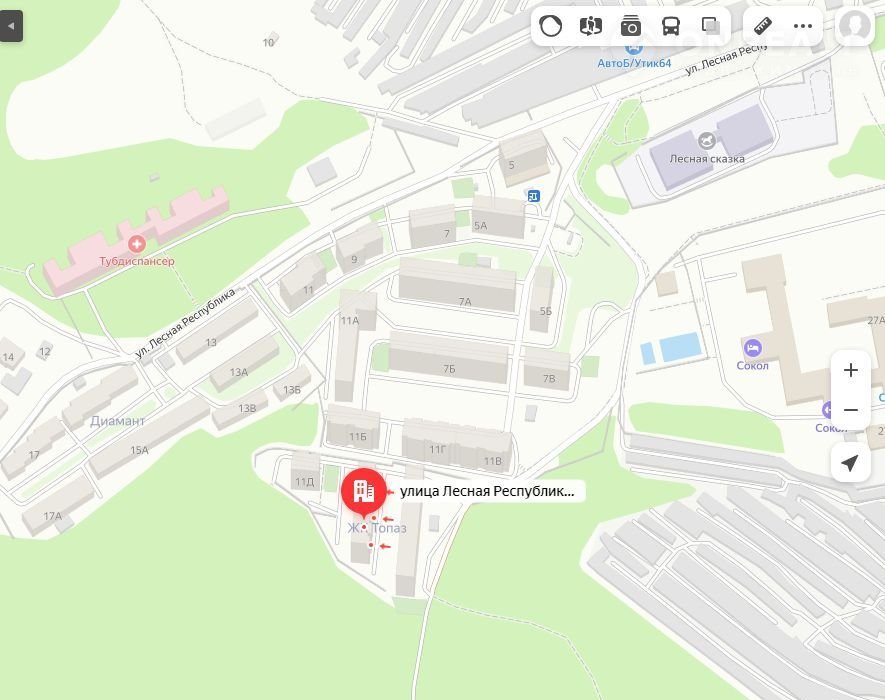885x700 pixels.
Task: Toggle moving public transport bus layer
Action: click(x=671, y=26)
